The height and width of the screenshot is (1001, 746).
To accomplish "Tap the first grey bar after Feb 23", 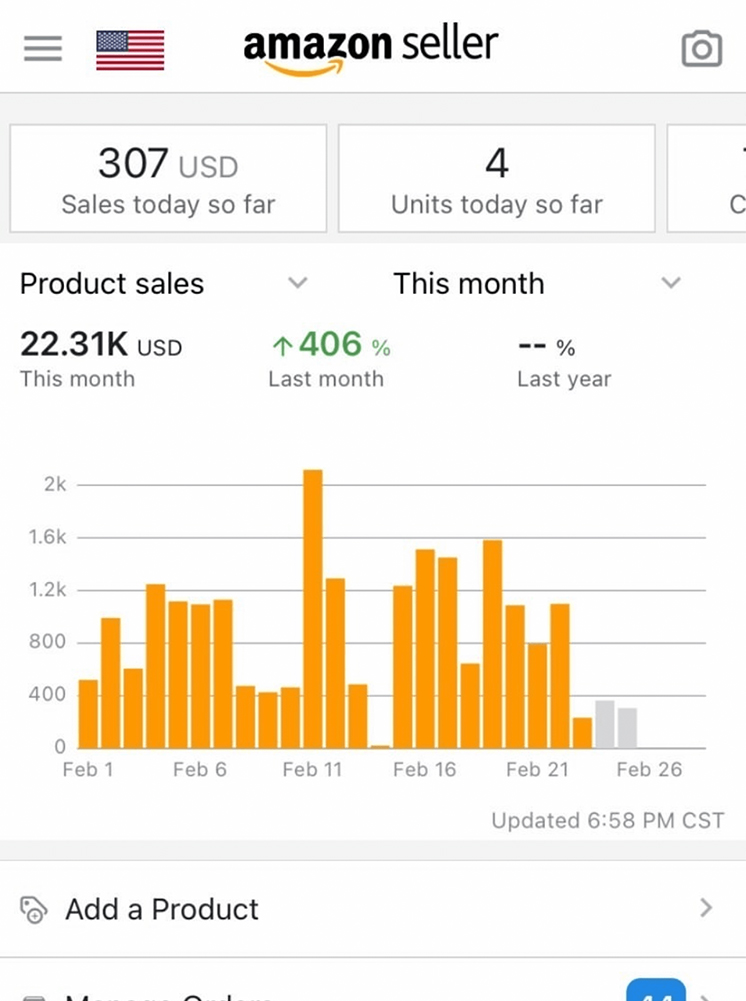I will tap(605, 724).
